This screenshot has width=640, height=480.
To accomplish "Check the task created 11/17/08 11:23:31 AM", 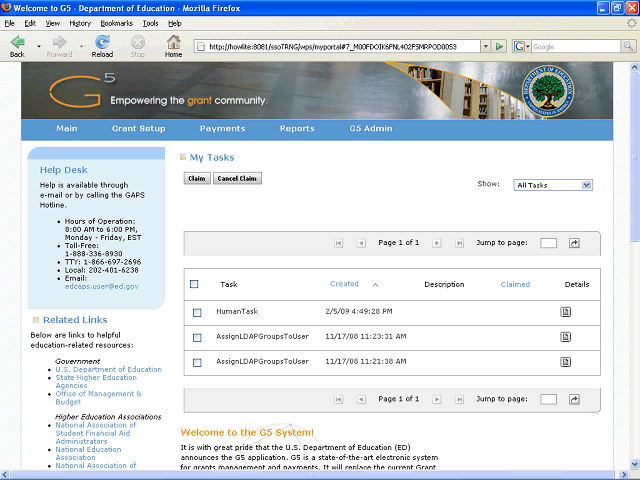I will [x=197, y=338].
